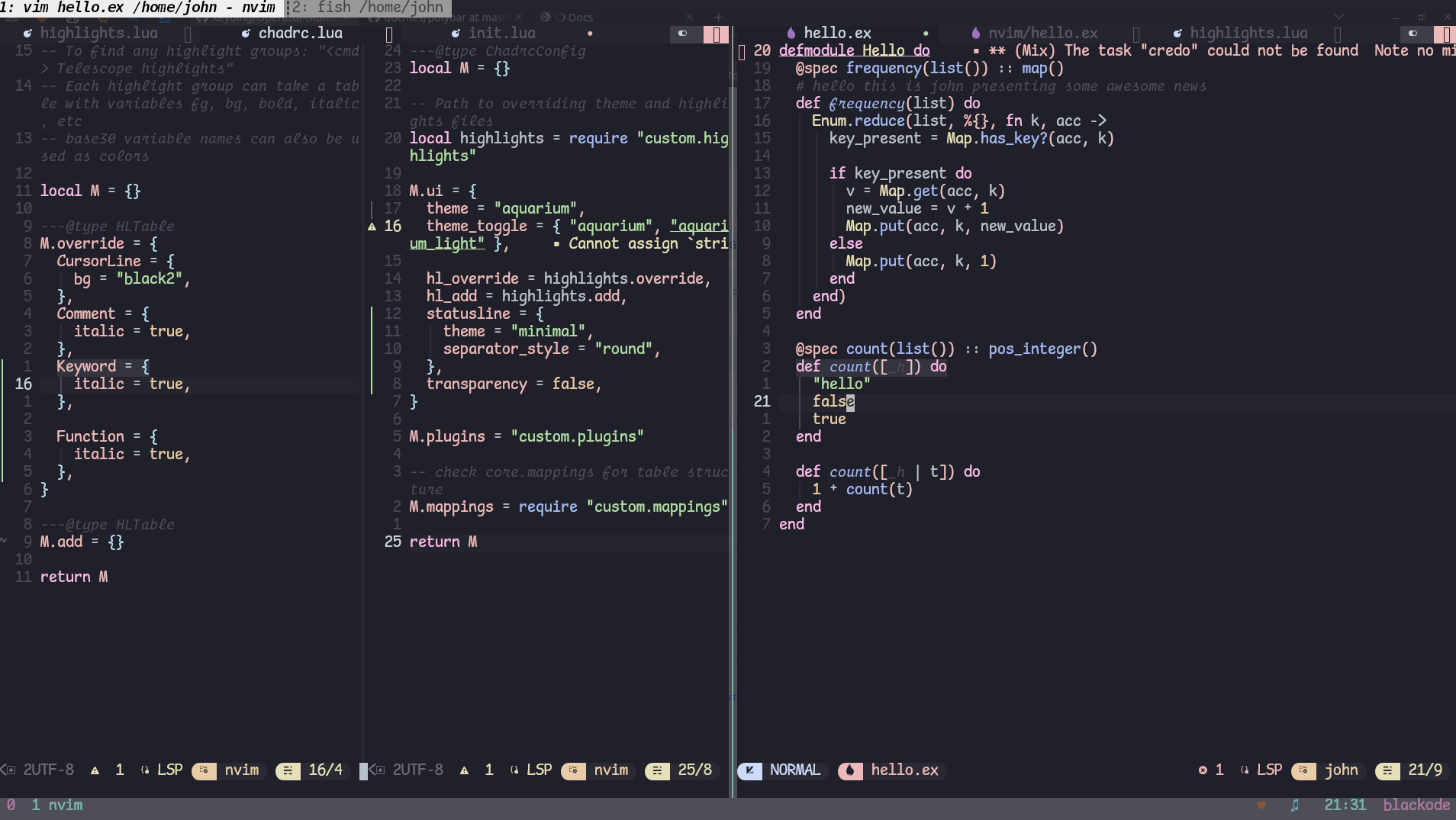Close the nvim/hello.ex buffer tab
This screenshot has width=1456, height=820.
click(1136, 34)
